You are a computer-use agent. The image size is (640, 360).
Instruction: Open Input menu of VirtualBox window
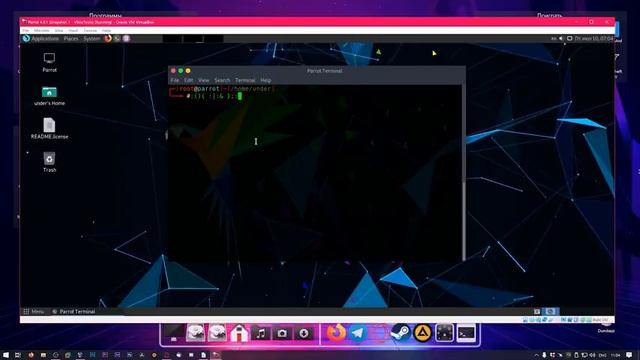73,31
